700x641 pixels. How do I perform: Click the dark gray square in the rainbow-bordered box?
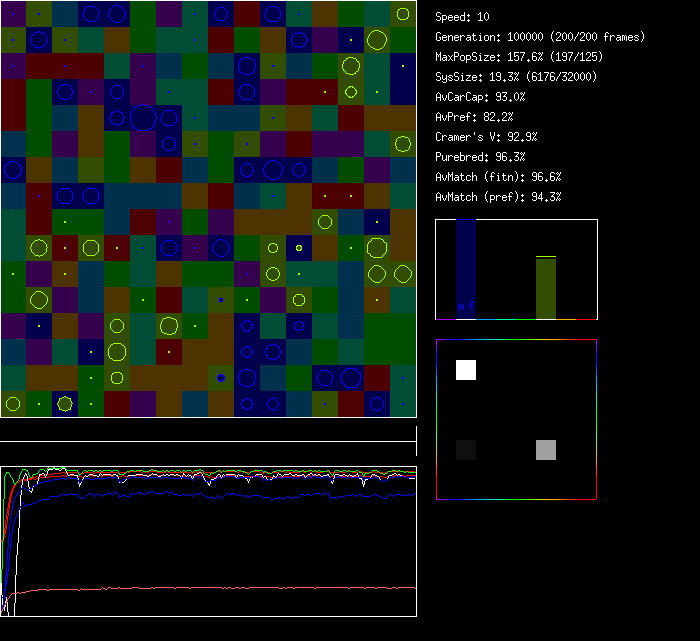[466, 450]
